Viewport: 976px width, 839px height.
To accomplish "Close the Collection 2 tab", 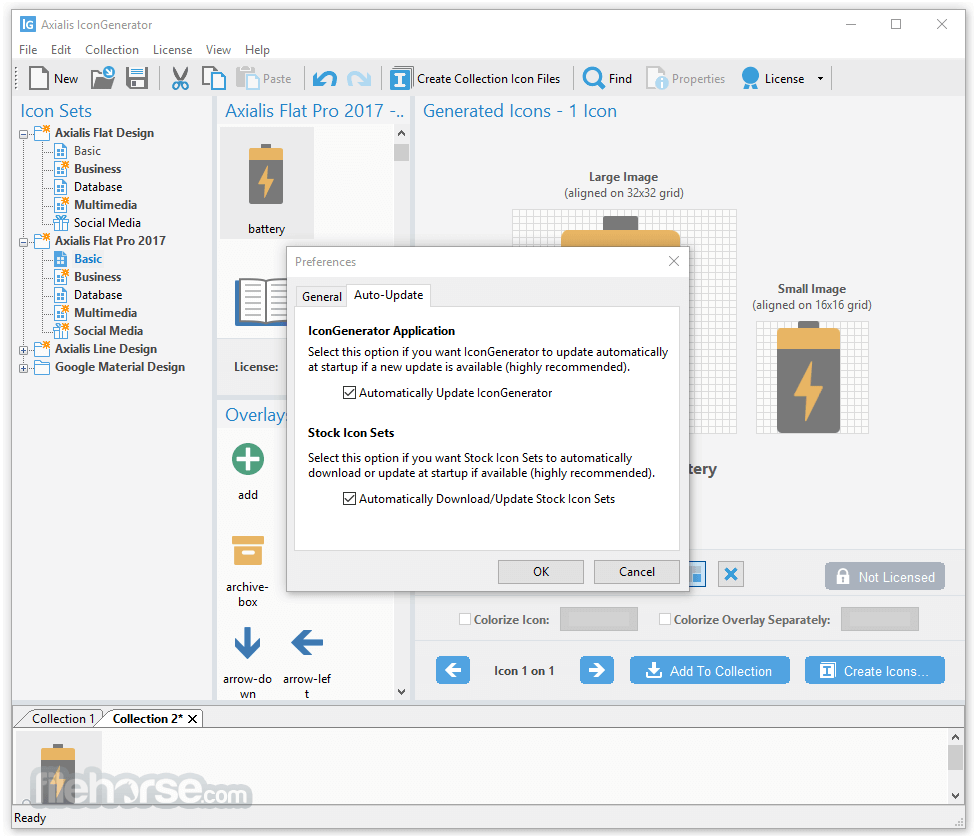I will coord(193,719).
